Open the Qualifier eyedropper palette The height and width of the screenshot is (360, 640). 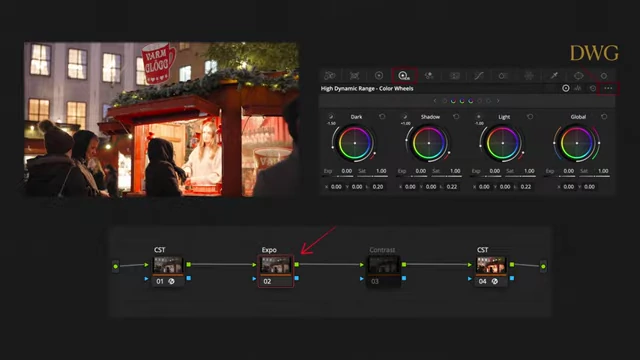(x=554, y=76)
